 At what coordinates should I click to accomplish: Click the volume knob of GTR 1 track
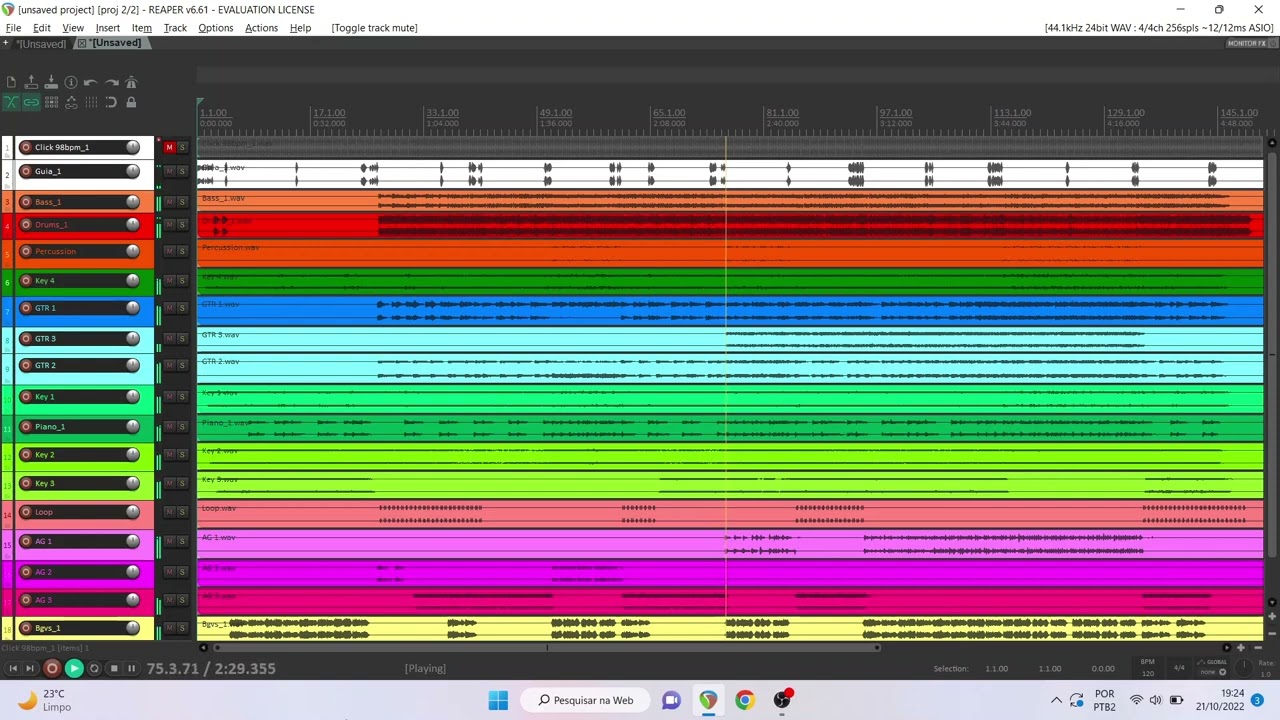tap(132, 308)
